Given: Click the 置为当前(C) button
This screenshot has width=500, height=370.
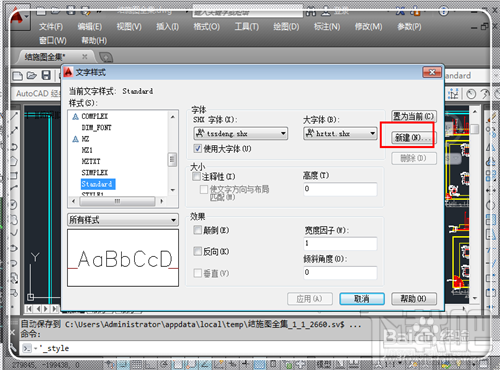Looking at the screenshot, I should pos(413,116).
